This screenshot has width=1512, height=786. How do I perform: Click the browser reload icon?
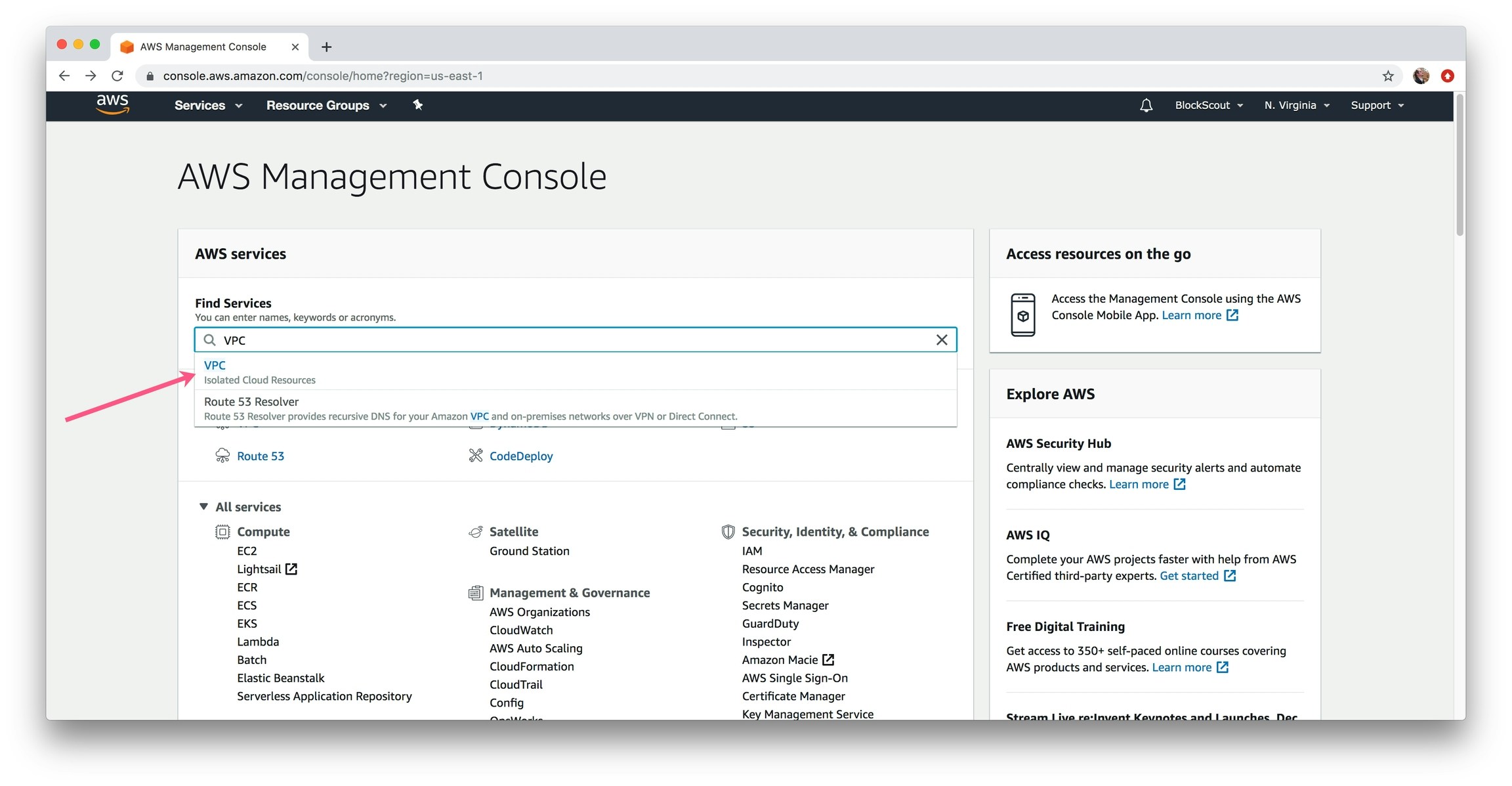117,76
